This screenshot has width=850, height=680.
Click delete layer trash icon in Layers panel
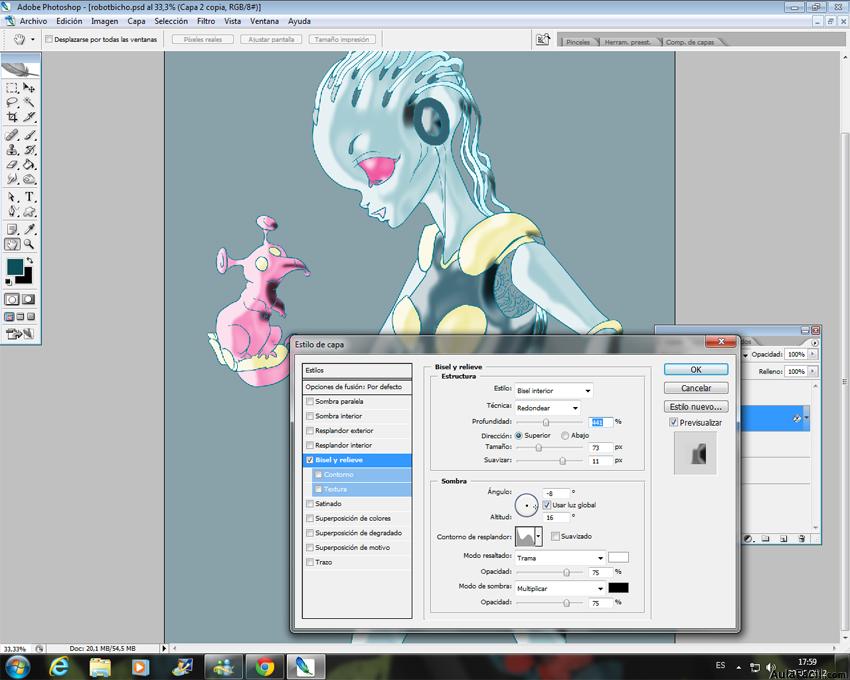[x=802, y=538]
